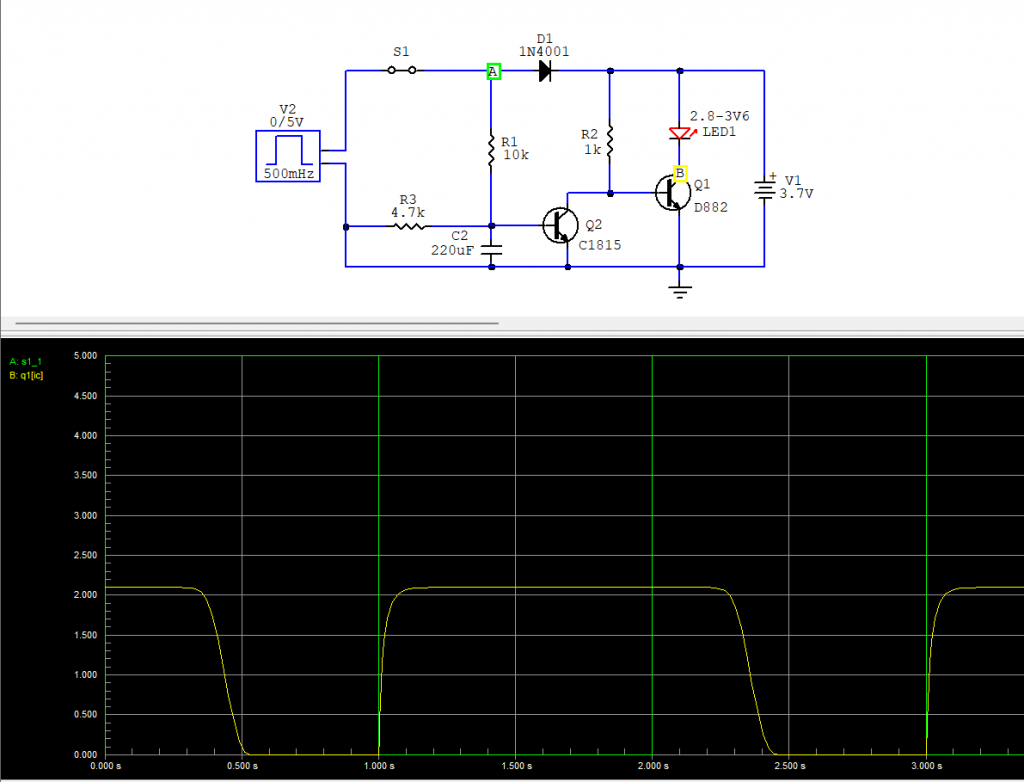This screenshot has width=1024, height=782.
Task: Click the R3 name label
Action: (408, 199)
